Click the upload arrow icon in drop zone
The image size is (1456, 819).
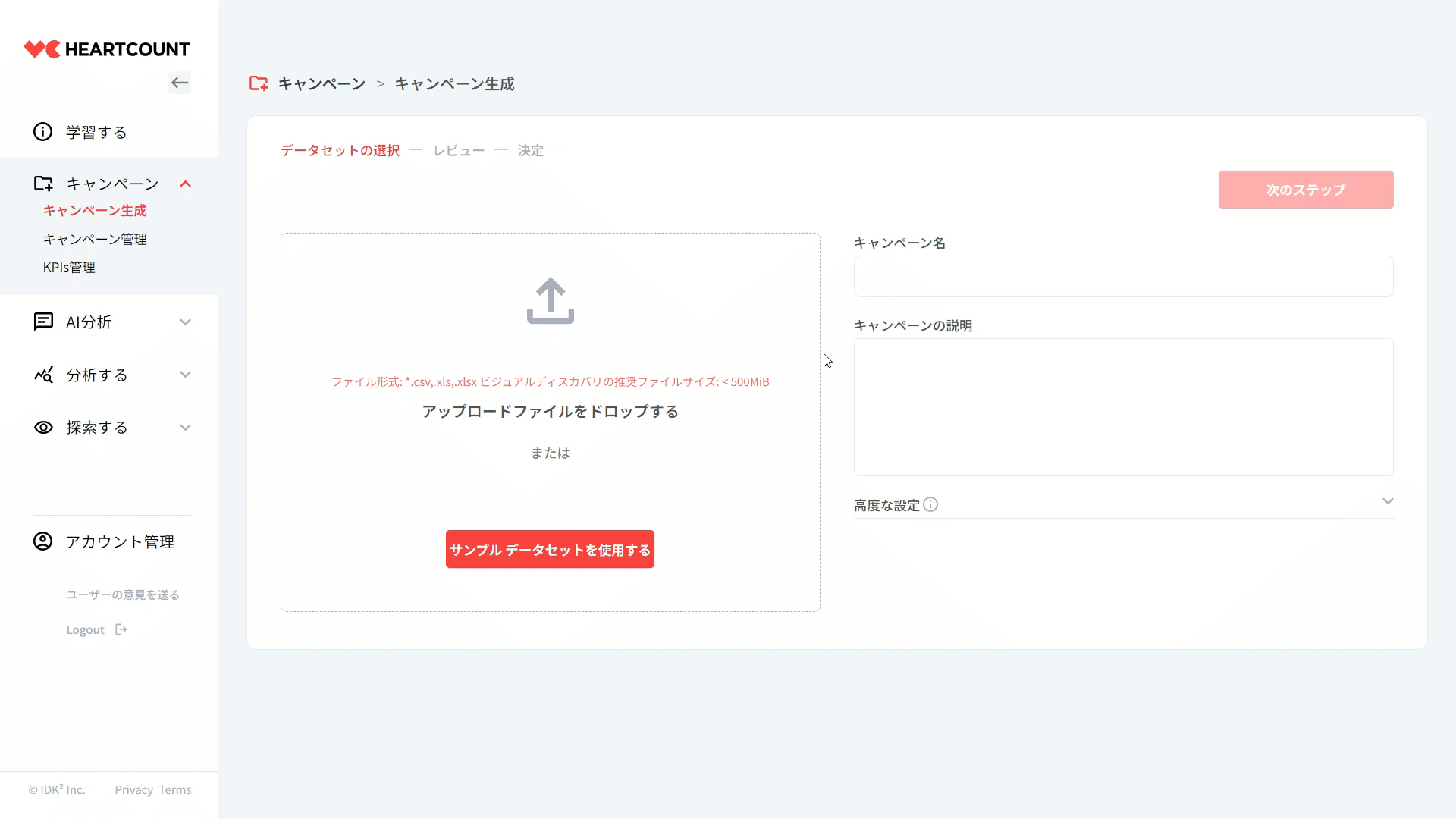[x=551, y=301]
